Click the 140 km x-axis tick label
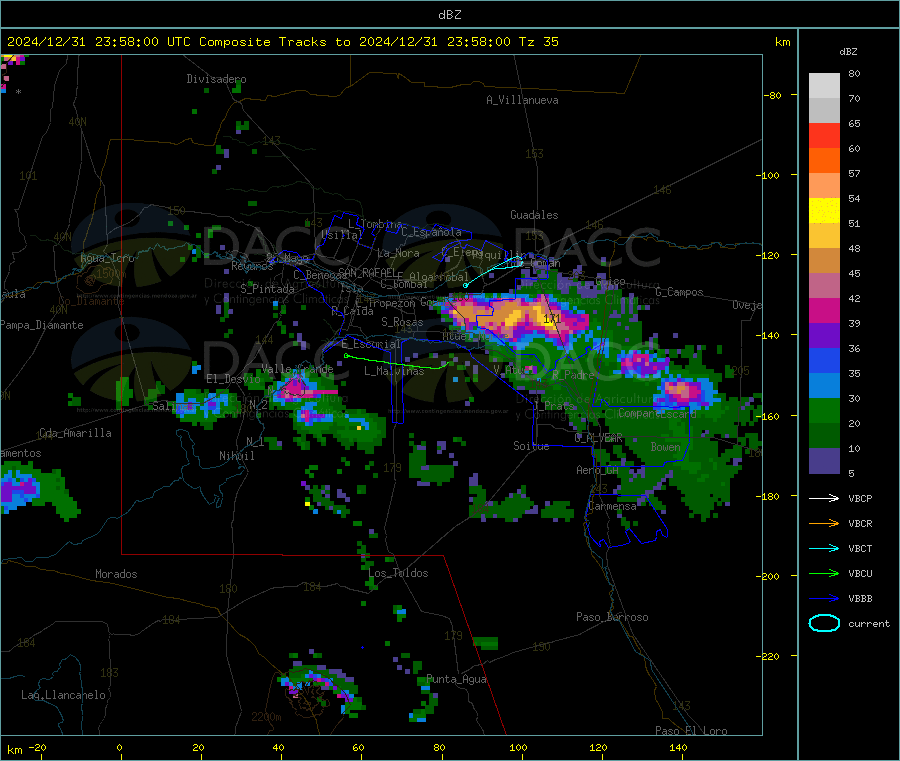900x761 pixels. pyautogui.click(x=678, y=747)
